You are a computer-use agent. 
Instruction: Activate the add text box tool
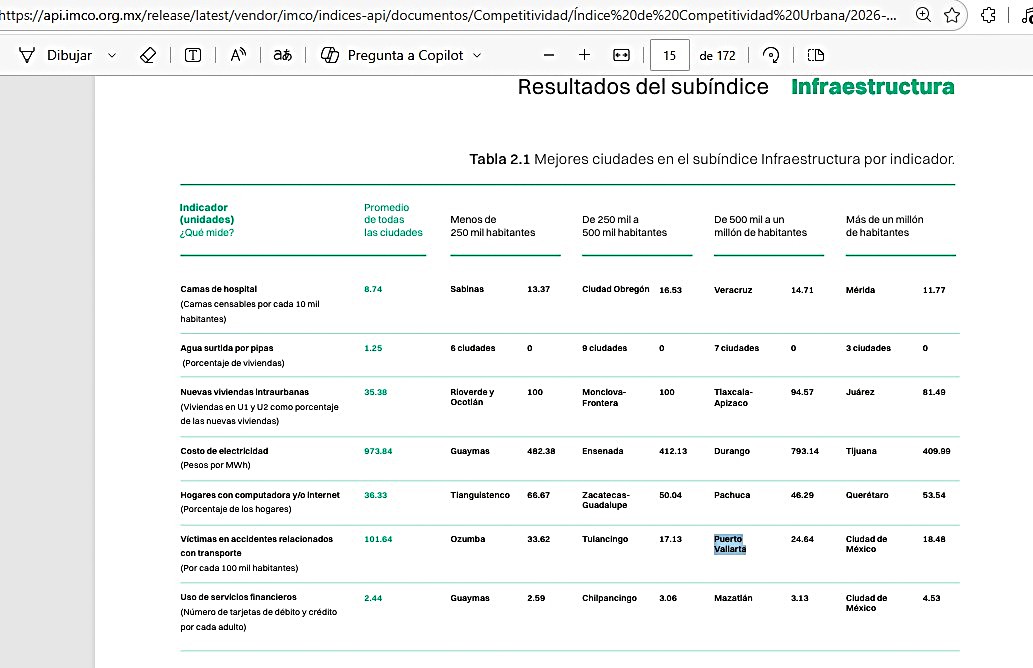[193, 55]
